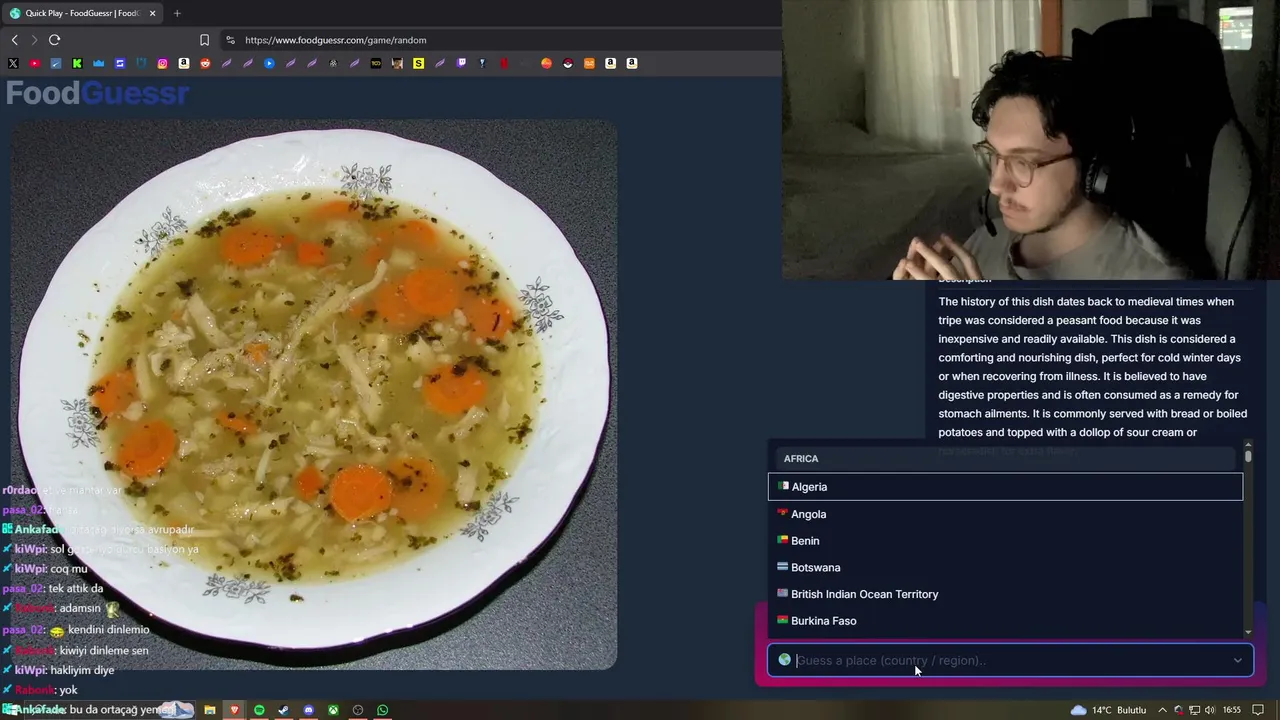The width and height of the screenshot is (1280, 720).
Task: Click the 16:55 taskbar clock
Action: (1232, 710)
